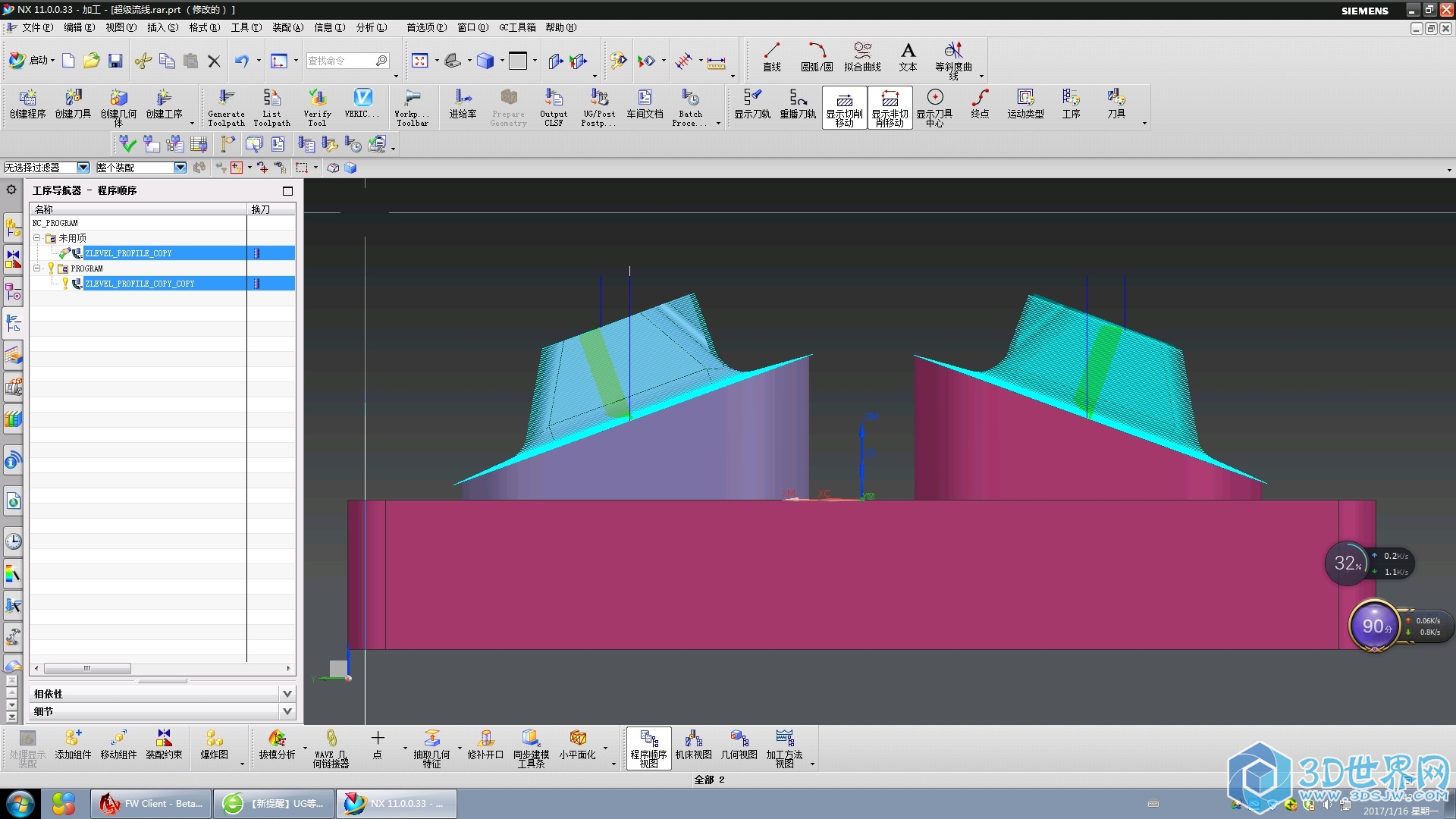Toggle 显示非切削移动 (Show non-cut moves)

tap(890, 108)
